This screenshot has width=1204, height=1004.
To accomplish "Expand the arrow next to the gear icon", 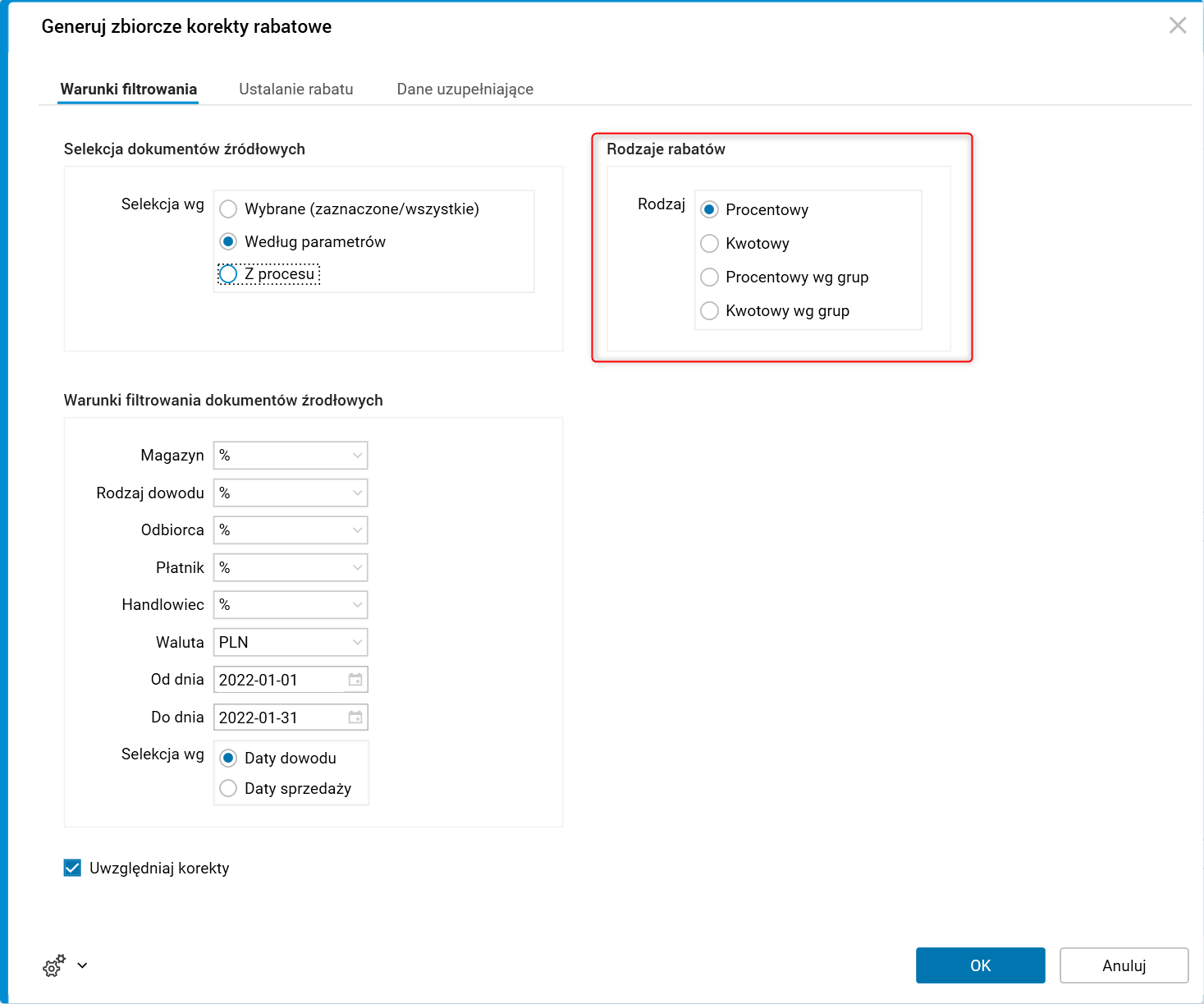I will click(x=82, y=966).
